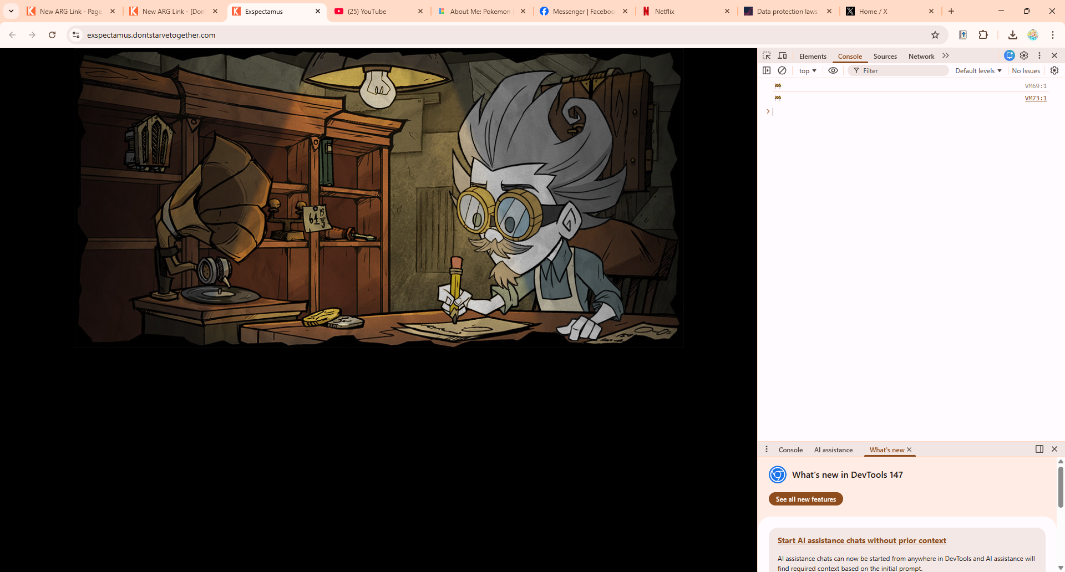This screenshot has height=572, width=1065.
Task: Clear the console
Action: click(782, 71)
